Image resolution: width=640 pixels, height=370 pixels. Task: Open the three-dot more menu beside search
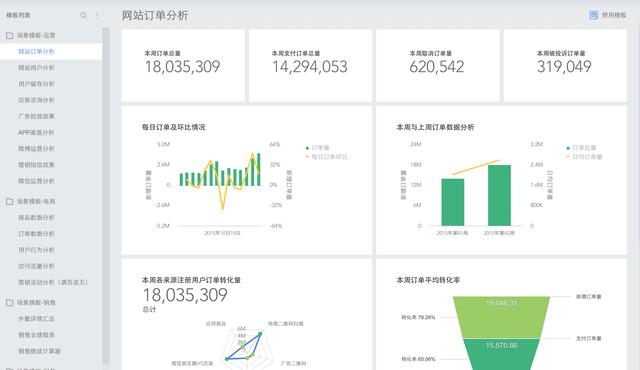coord(97,15)
